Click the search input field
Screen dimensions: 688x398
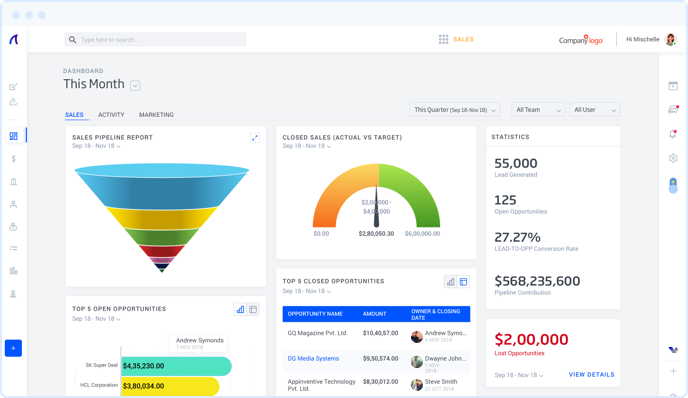pos(155,39)
